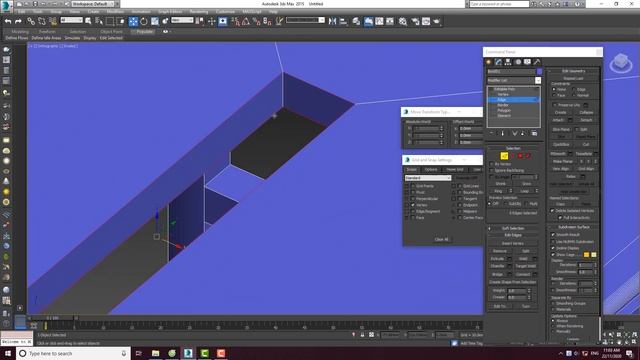Click the Clear All button in snap settings

pyautogui.click(x=441, y=240)
